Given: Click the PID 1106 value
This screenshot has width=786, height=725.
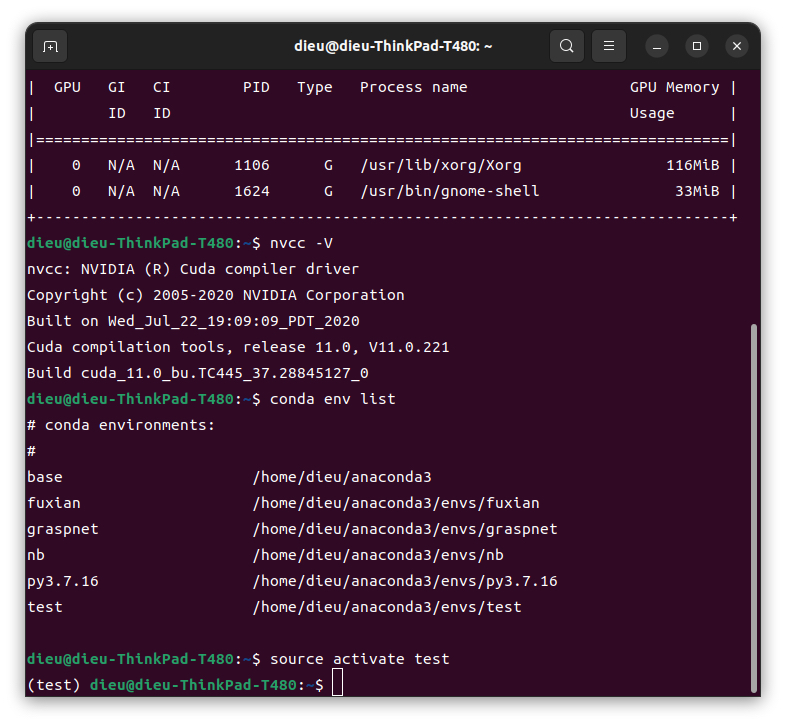Looking at the screenshot, I should click(252, 165).
